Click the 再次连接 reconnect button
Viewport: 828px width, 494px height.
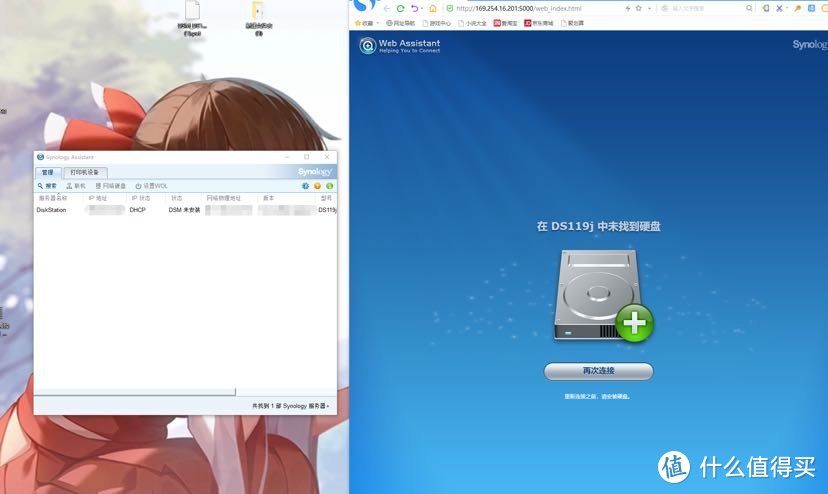pyautogui.click(x=598, y=371)
